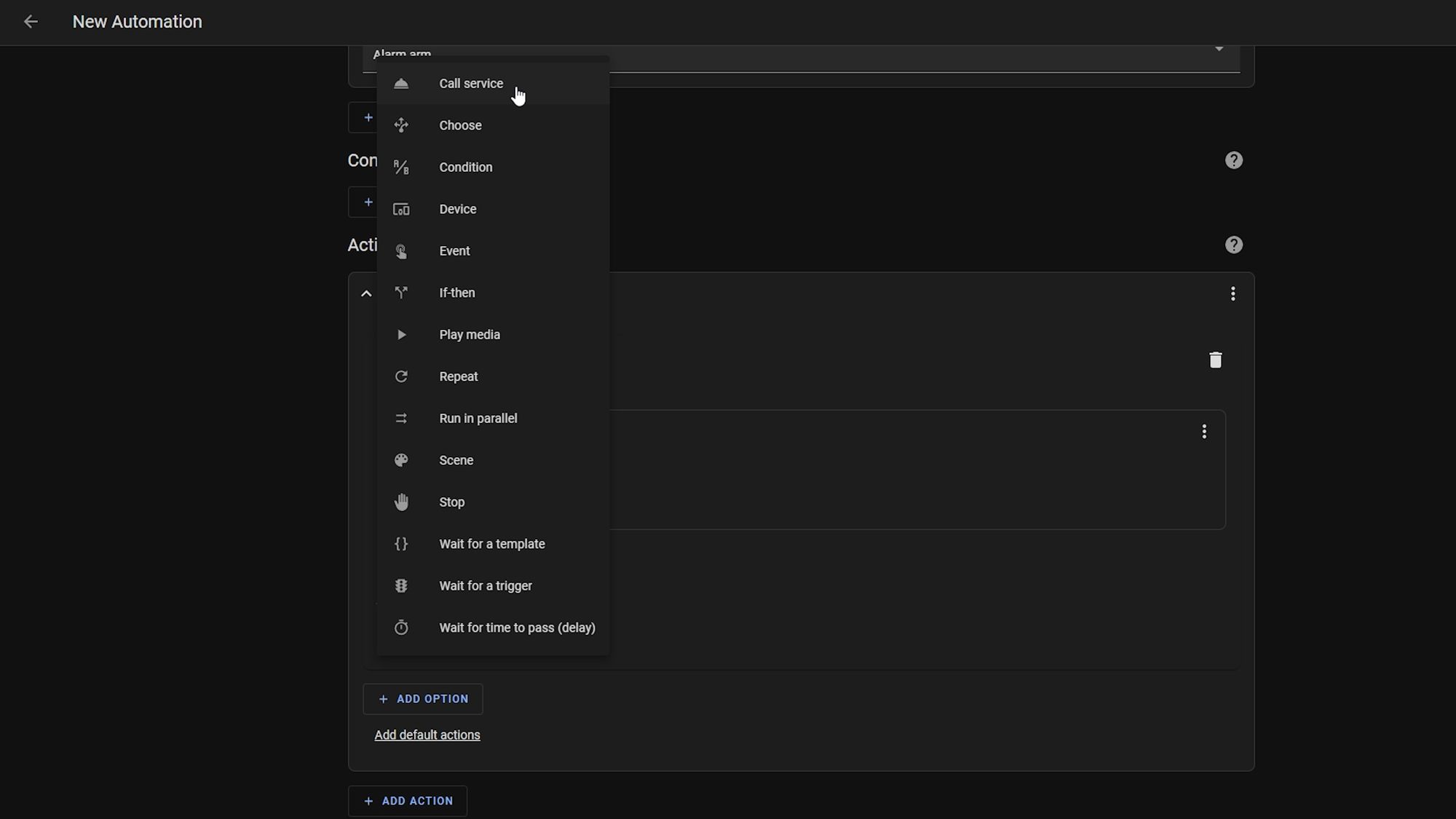Select the Choose action type
Image resolution: width=1456 pixels, height=819 pixels.
461,125
